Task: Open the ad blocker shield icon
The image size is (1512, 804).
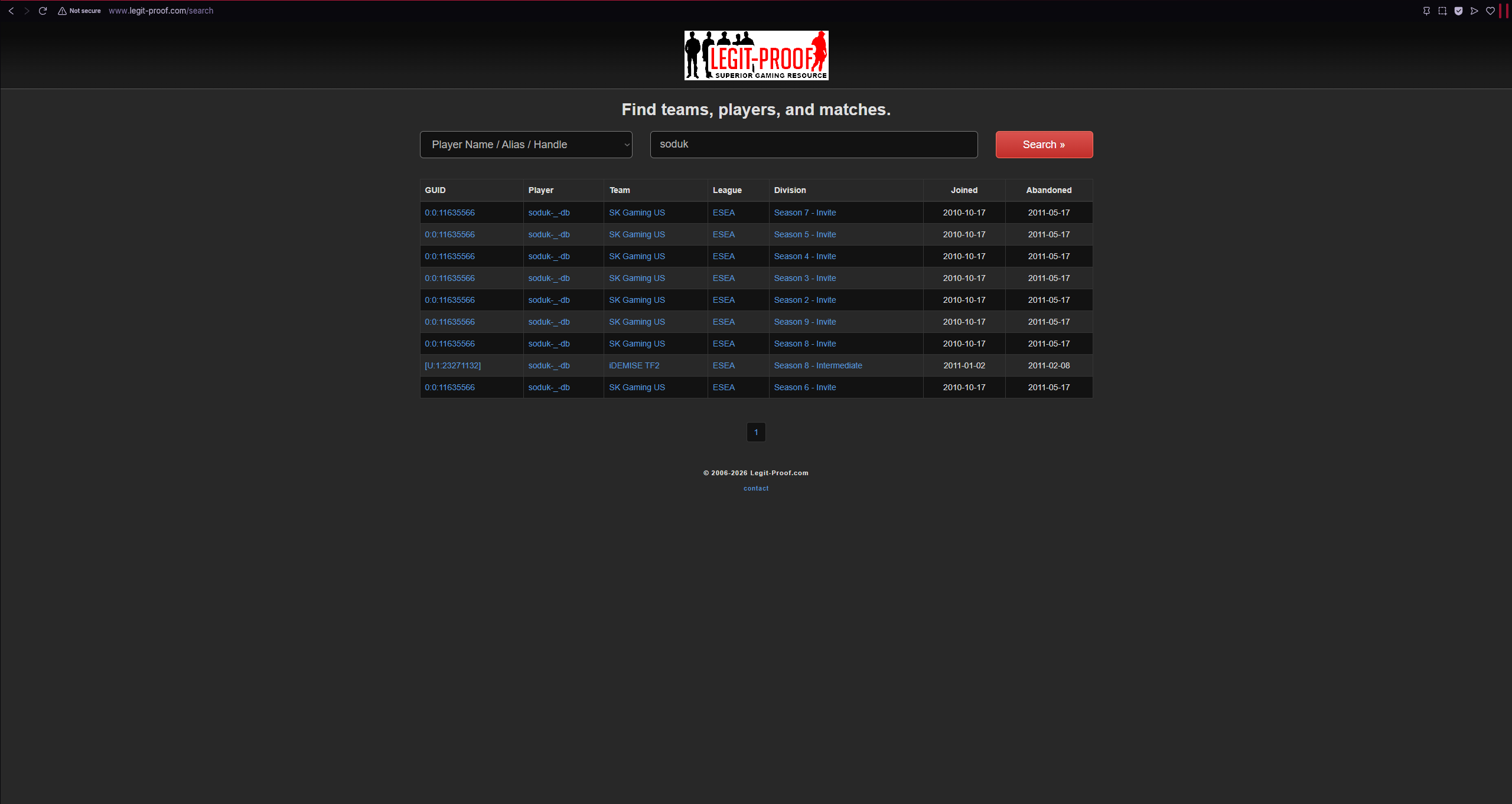Action: [x=1458, y=11]
